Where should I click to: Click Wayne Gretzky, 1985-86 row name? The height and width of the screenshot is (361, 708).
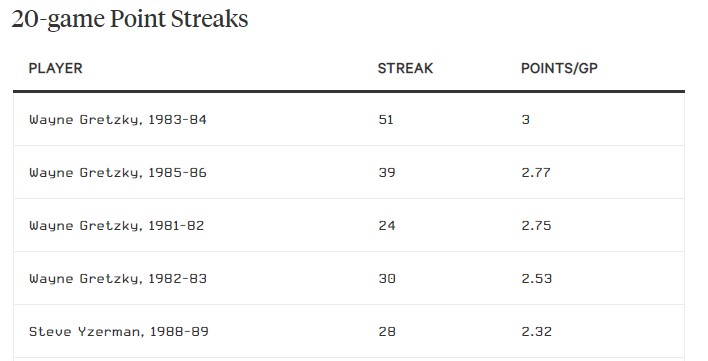point(118,173)
